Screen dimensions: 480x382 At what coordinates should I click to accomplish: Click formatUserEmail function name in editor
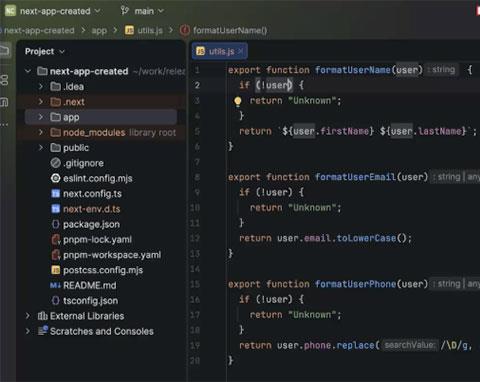coord(355,177)
